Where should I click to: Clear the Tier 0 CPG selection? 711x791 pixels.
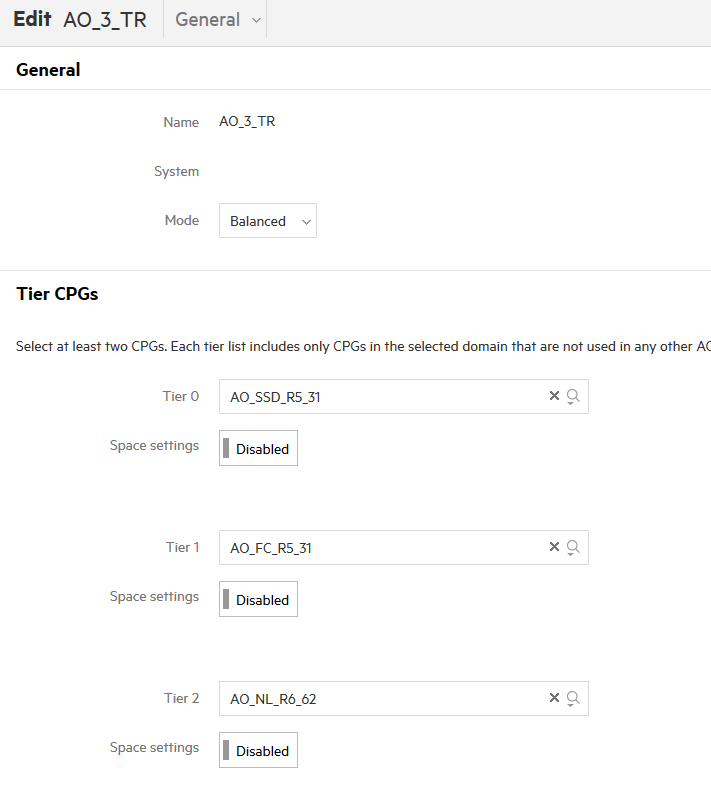(554, 396)
